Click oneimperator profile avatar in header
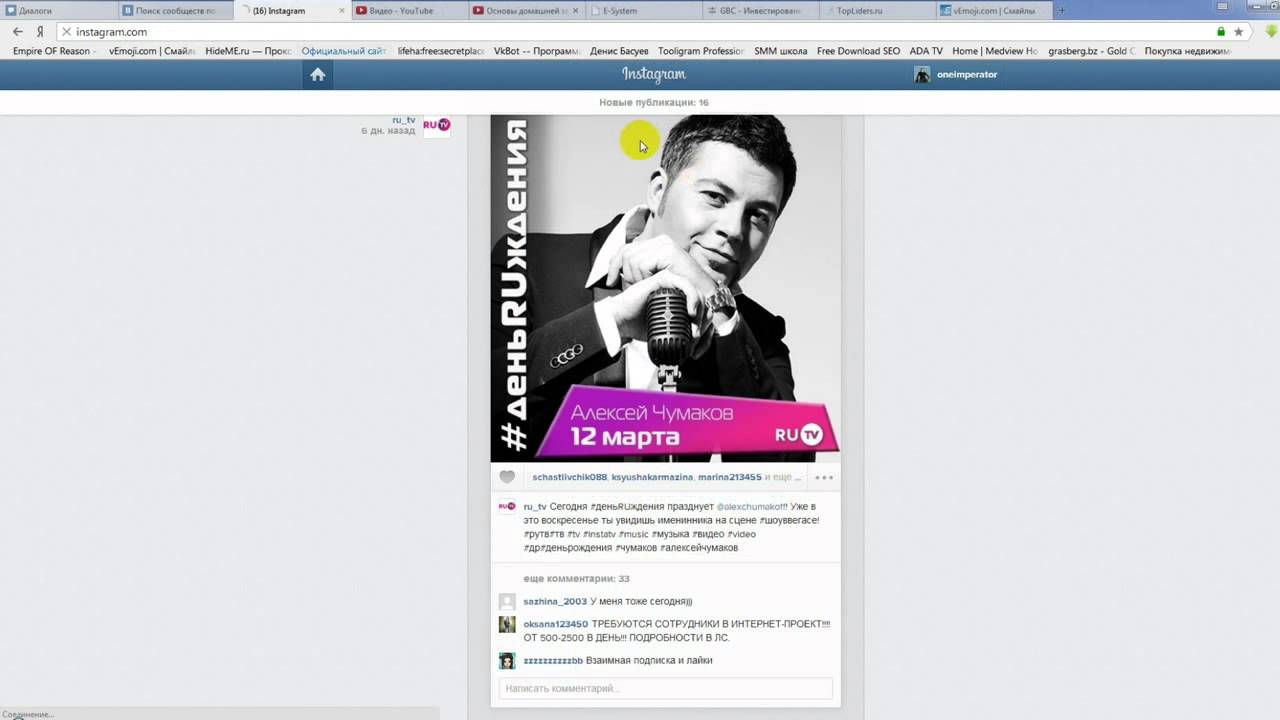1280x720 pixels. [922, 74]
